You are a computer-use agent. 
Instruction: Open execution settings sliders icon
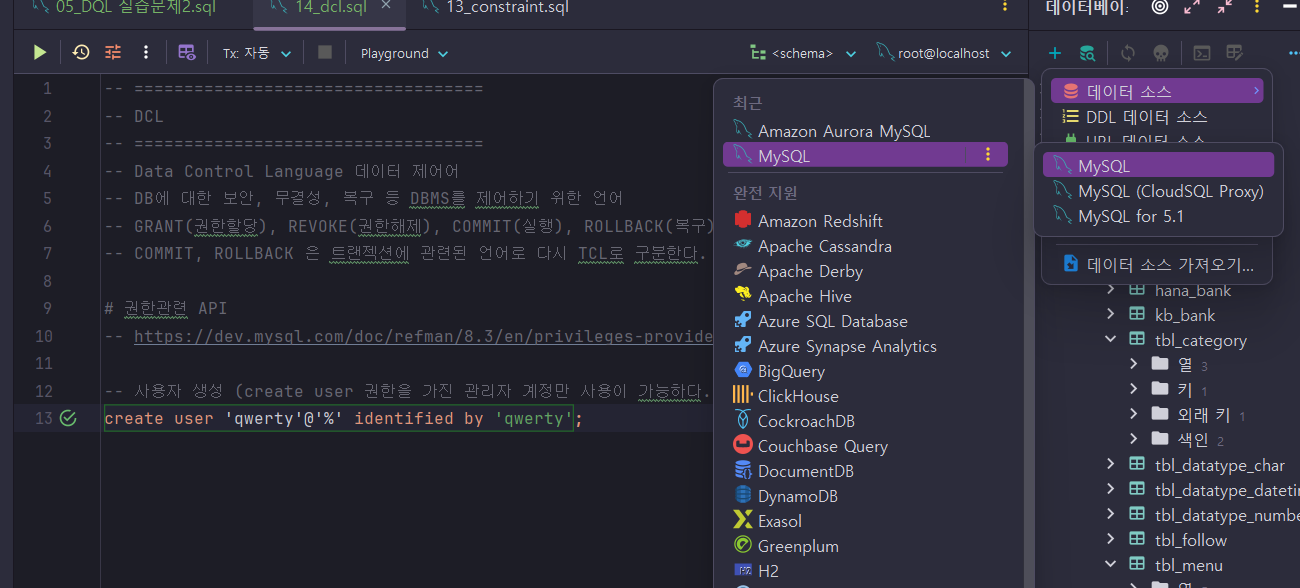pos(113,52)
